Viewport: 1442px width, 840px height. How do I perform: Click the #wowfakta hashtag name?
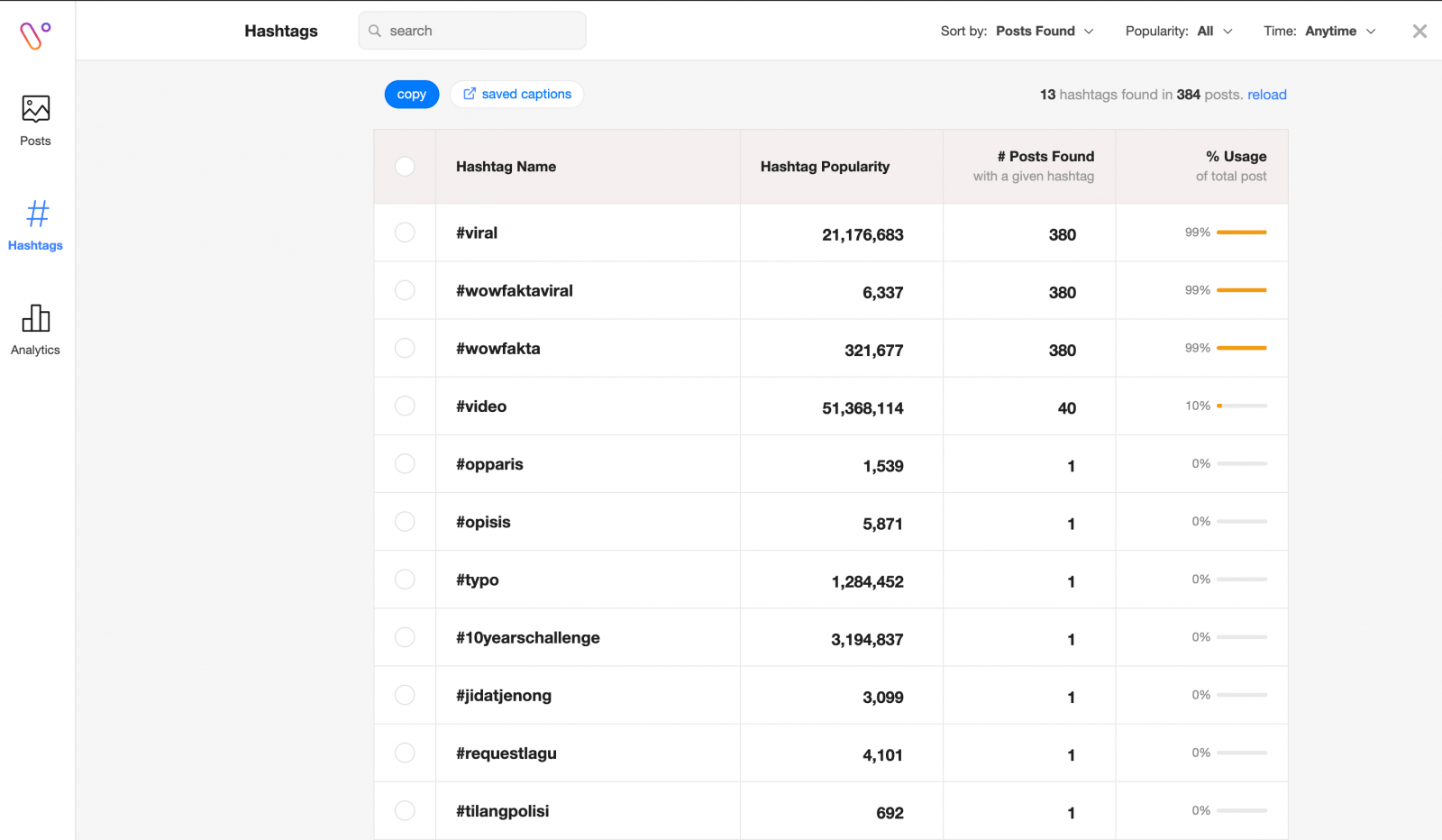coord(498,348)
